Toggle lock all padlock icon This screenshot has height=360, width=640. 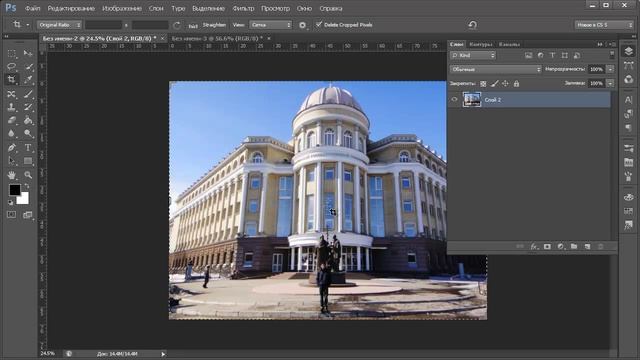516,84
